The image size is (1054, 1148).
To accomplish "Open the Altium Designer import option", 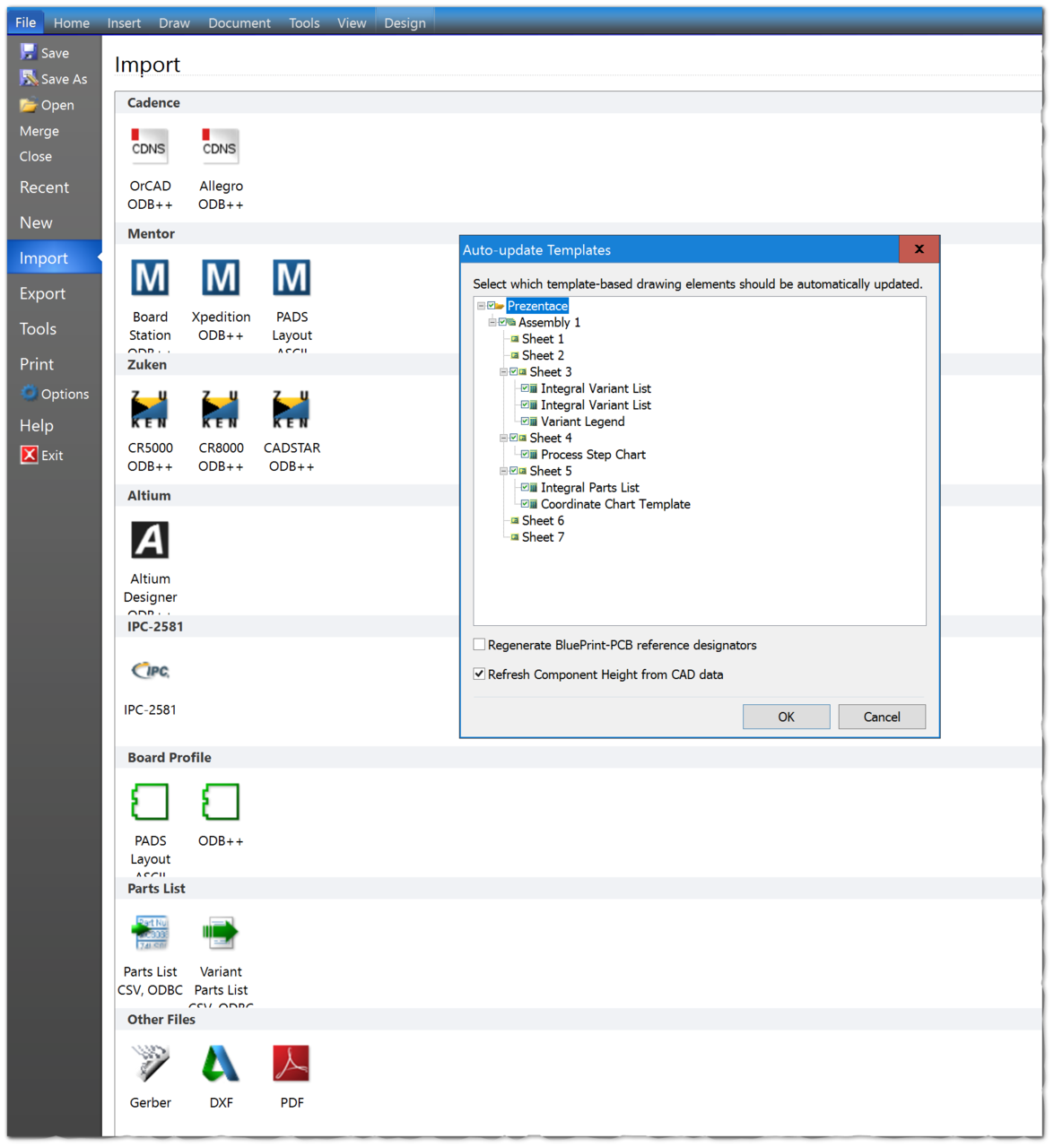I will click(150, 541).
